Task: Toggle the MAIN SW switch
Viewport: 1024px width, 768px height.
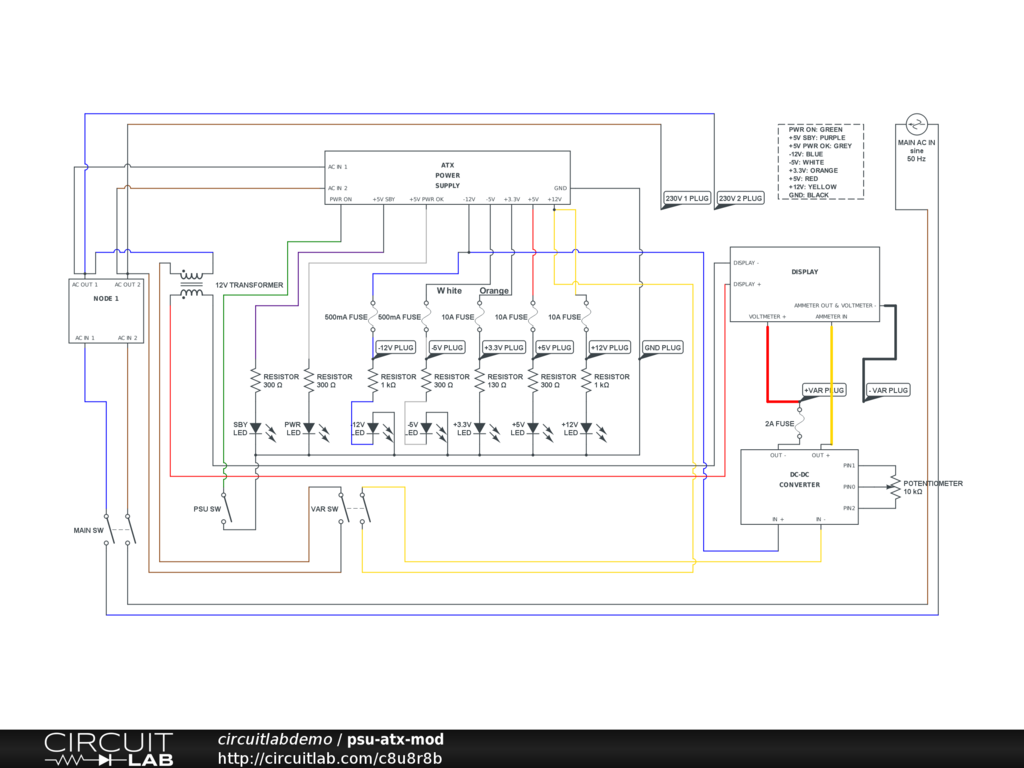Action: pos(119,530)
